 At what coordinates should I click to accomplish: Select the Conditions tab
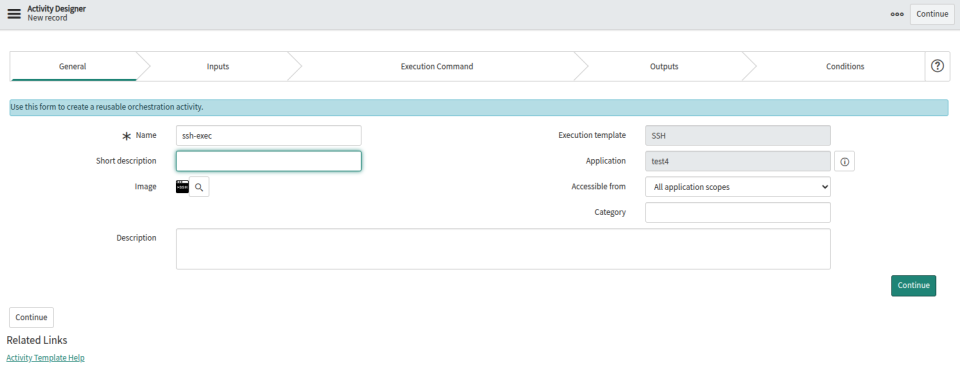(845, 66)
